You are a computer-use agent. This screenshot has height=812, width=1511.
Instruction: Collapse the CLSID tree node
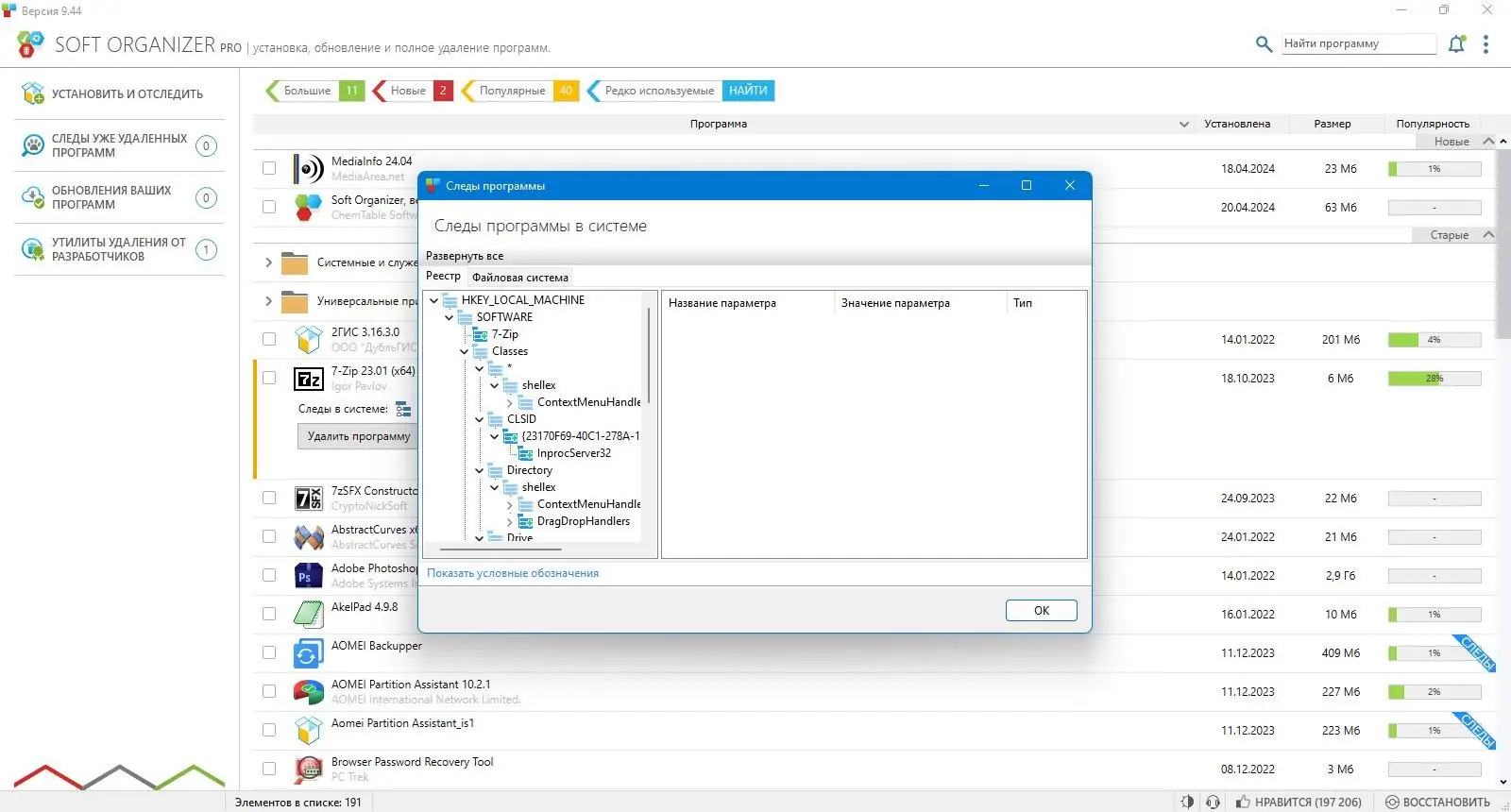coord(479,419)
